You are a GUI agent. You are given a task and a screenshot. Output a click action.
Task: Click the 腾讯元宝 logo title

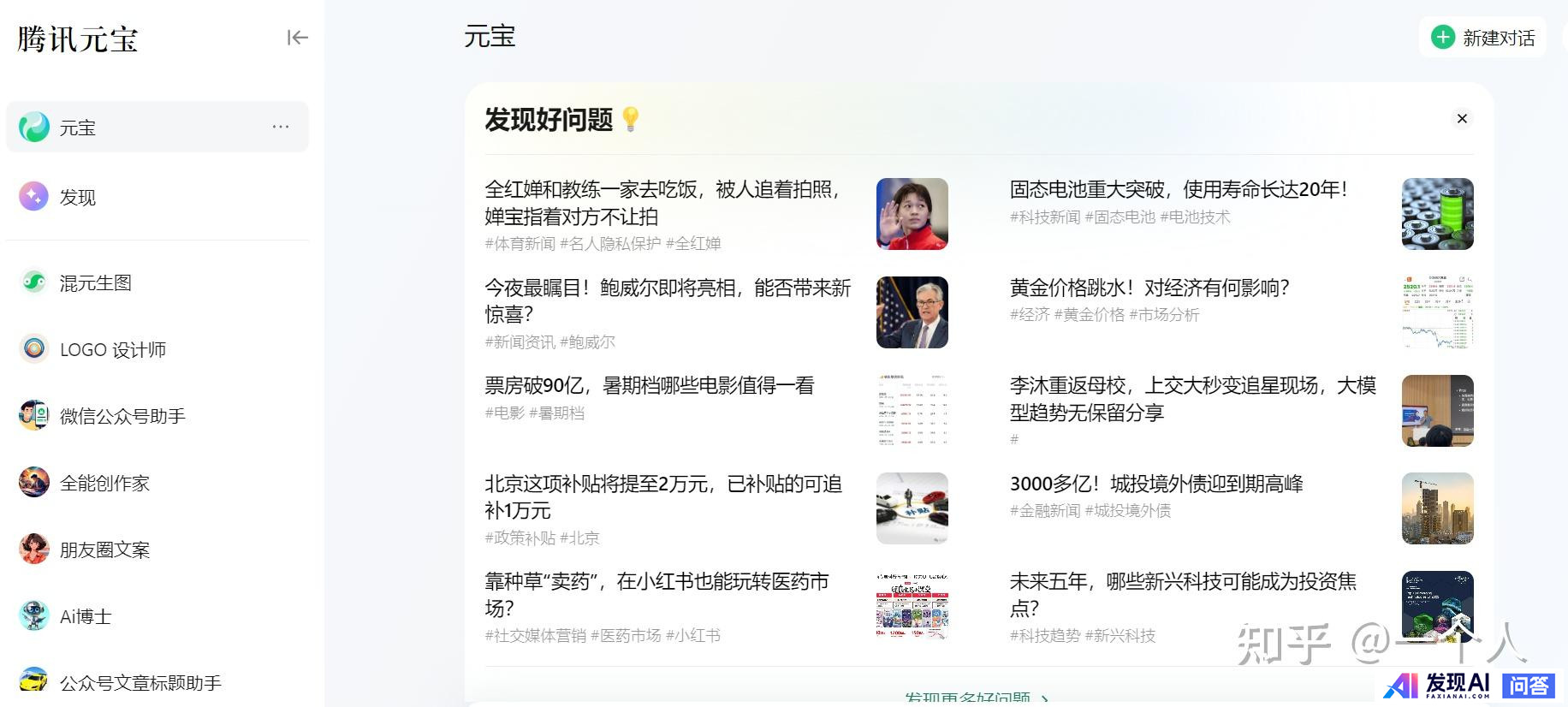click(x=78, y=39)
